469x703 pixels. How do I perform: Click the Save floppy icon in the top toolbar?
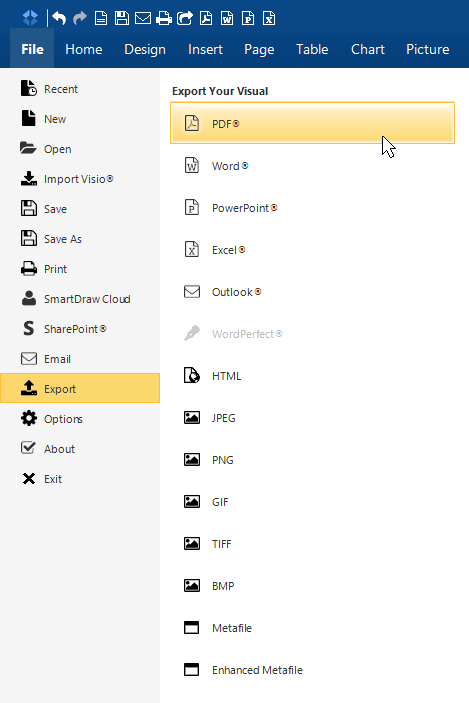(122, 18)
